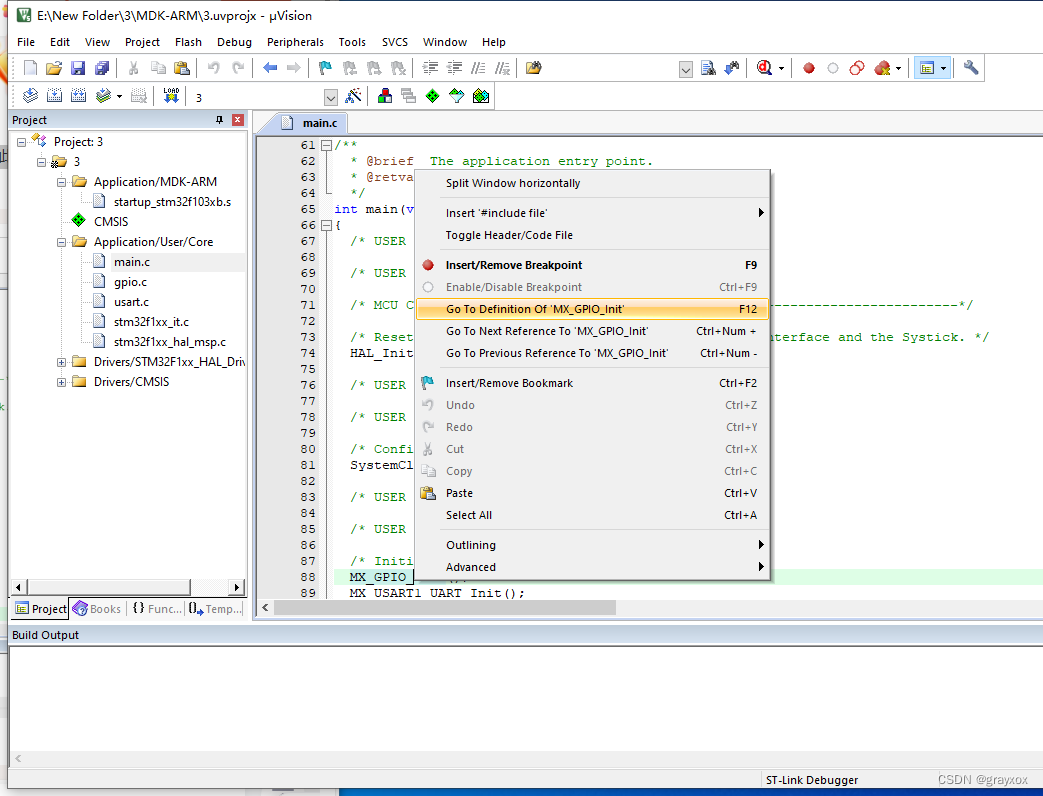Select 'Insert/Remove Breakpoint' in context menu

tap(592, 265)
